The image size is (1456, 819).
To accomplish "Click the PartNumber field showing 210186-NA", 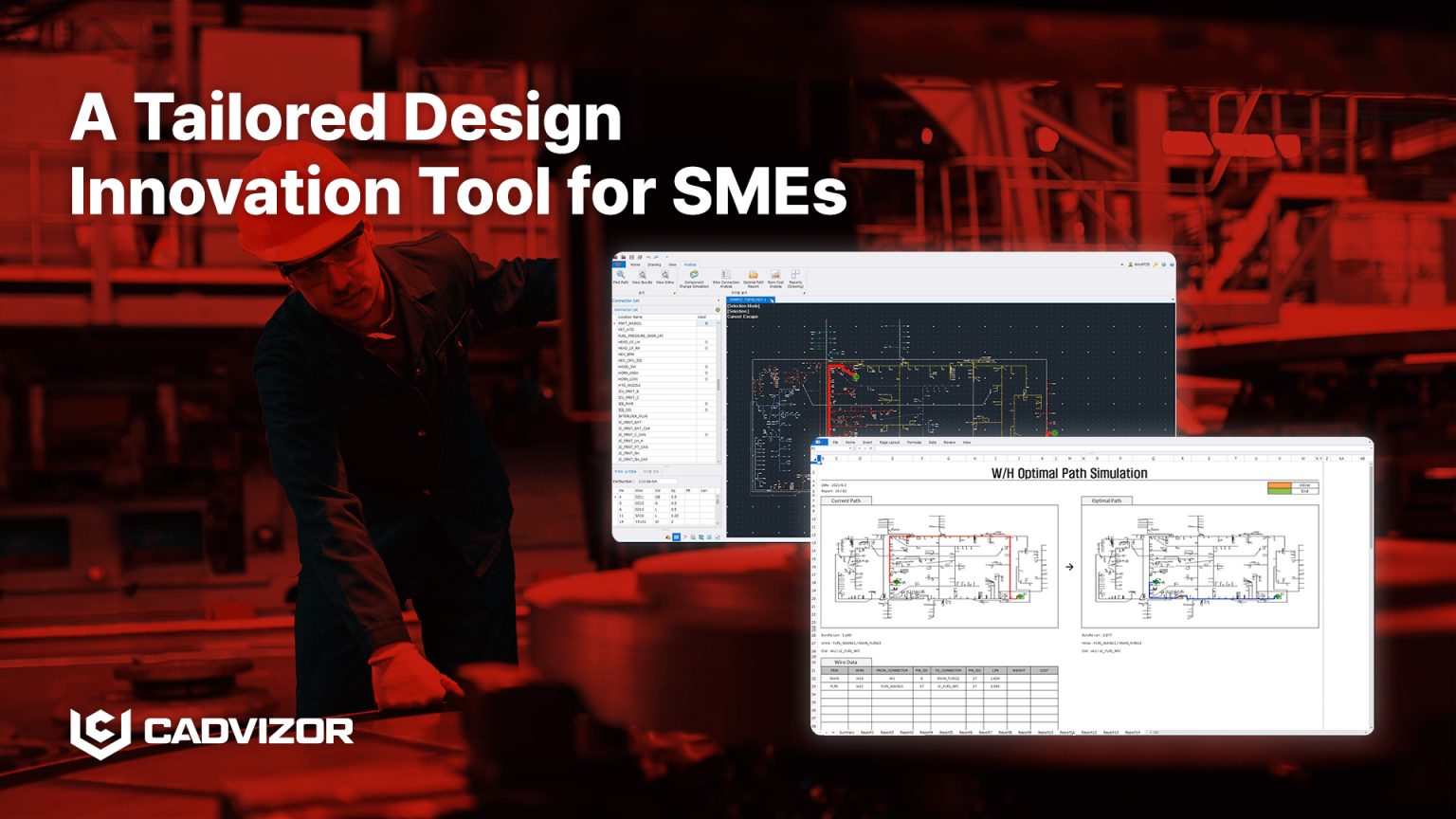I will (657, 481).
